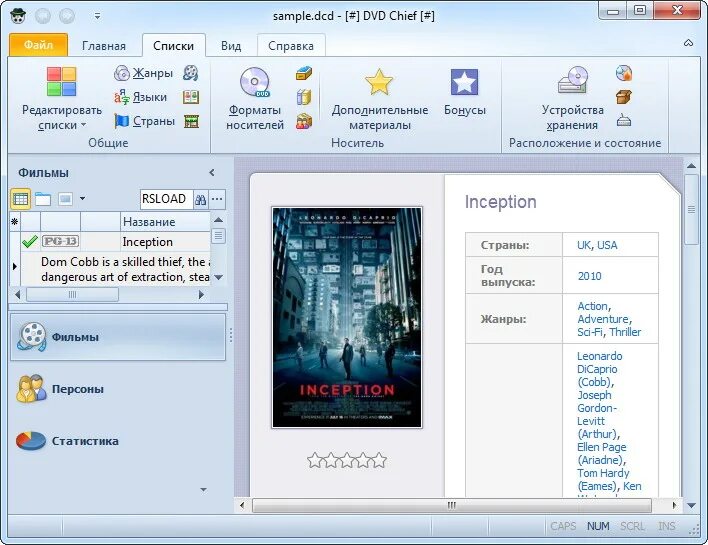708x545 pixels.
Task: Open the 2010 release year link
Action: click(x=590, y=276)
